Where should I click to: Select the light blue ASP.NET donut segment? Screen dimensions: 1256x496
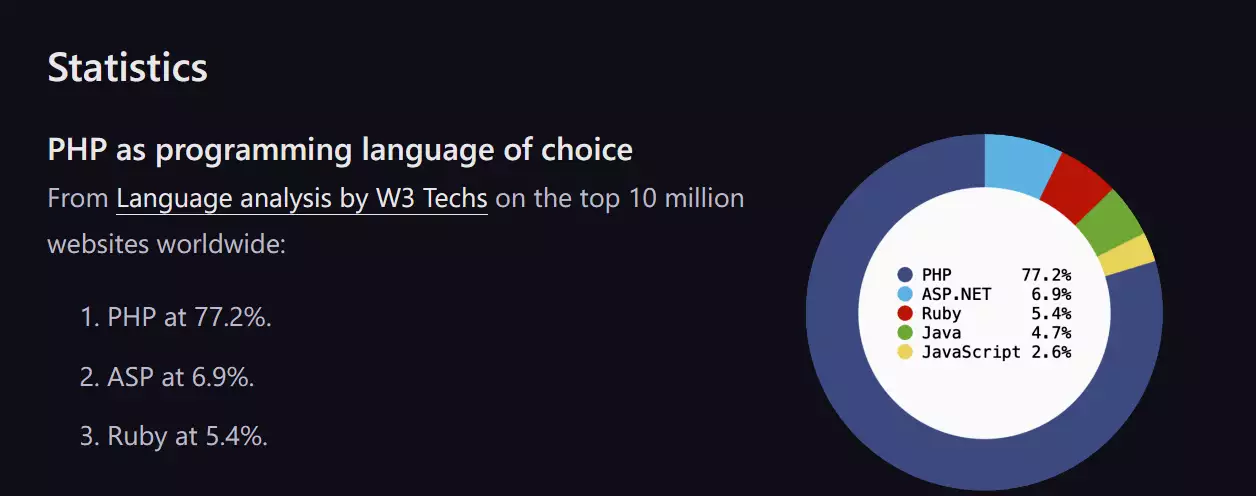(x=1018, y=160)
